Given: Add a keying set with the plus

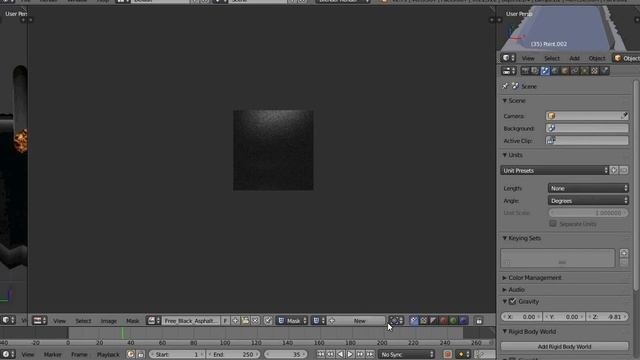Looking at the screenshot, I should click(624, 253).
